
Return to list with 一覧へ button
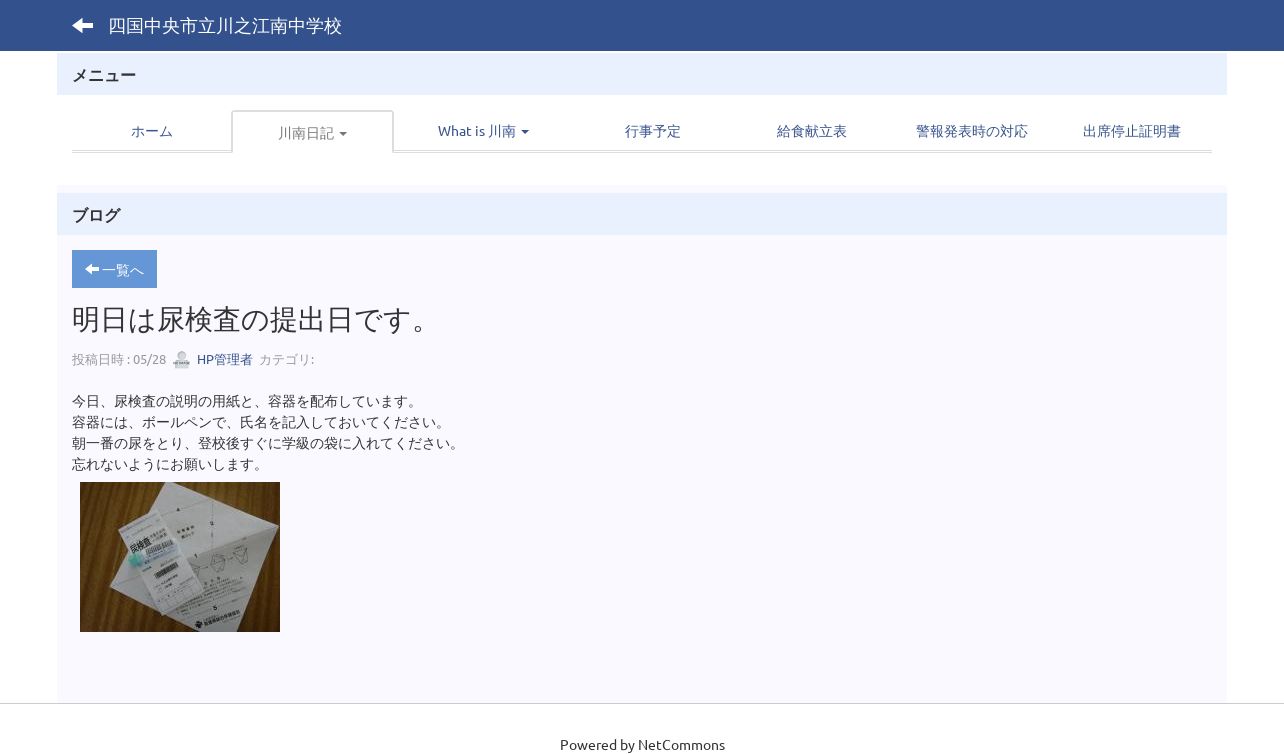(x=114, y=269)
